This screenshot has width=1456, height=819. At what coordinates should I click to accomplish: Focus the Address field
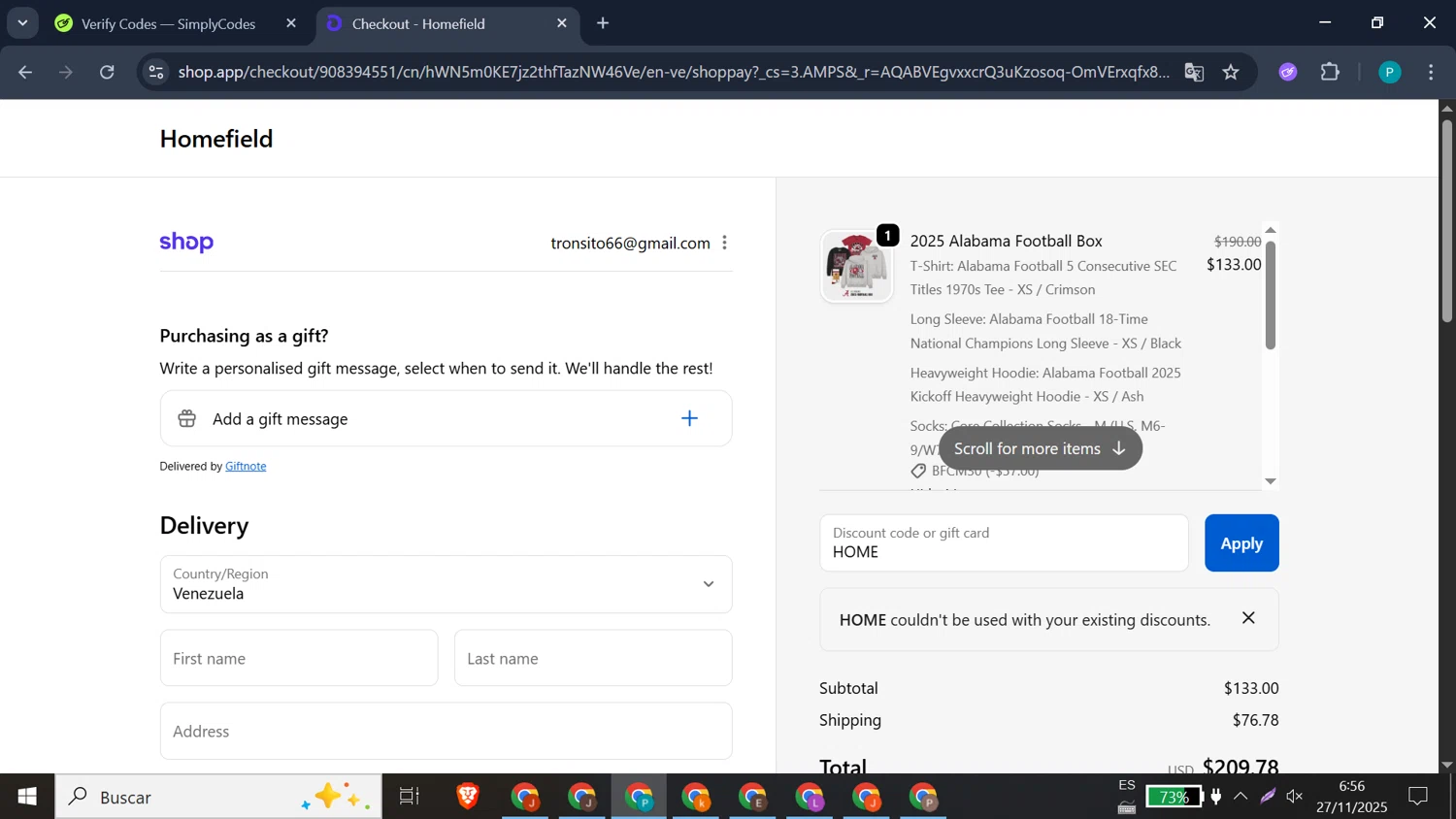point(446,731)
